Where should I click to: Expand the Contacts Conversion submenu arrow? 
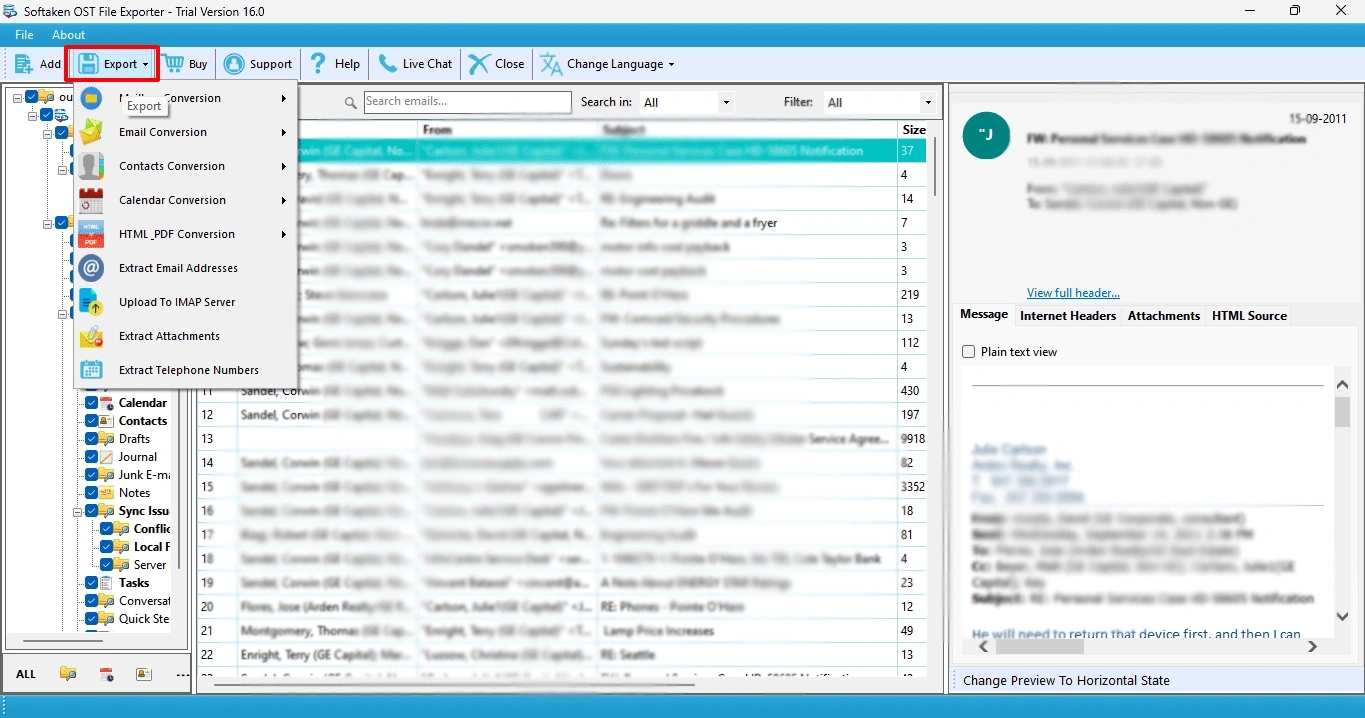pos(284,166)
